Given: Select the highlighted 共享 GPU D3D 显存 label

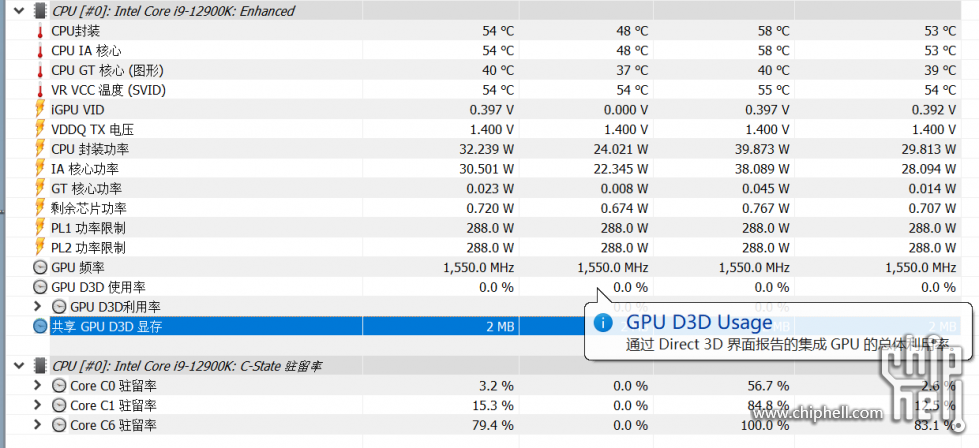Looking at the screenshot, I should [x=107, y=326].
